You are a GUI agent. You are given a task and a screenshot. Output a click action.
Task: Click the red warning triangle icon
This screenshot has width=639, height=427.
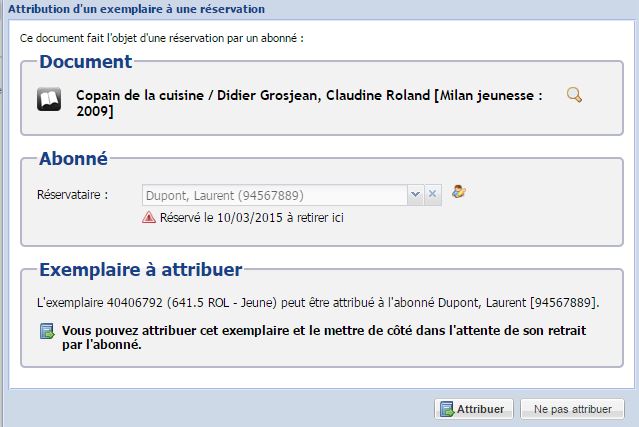click(149, 218)
